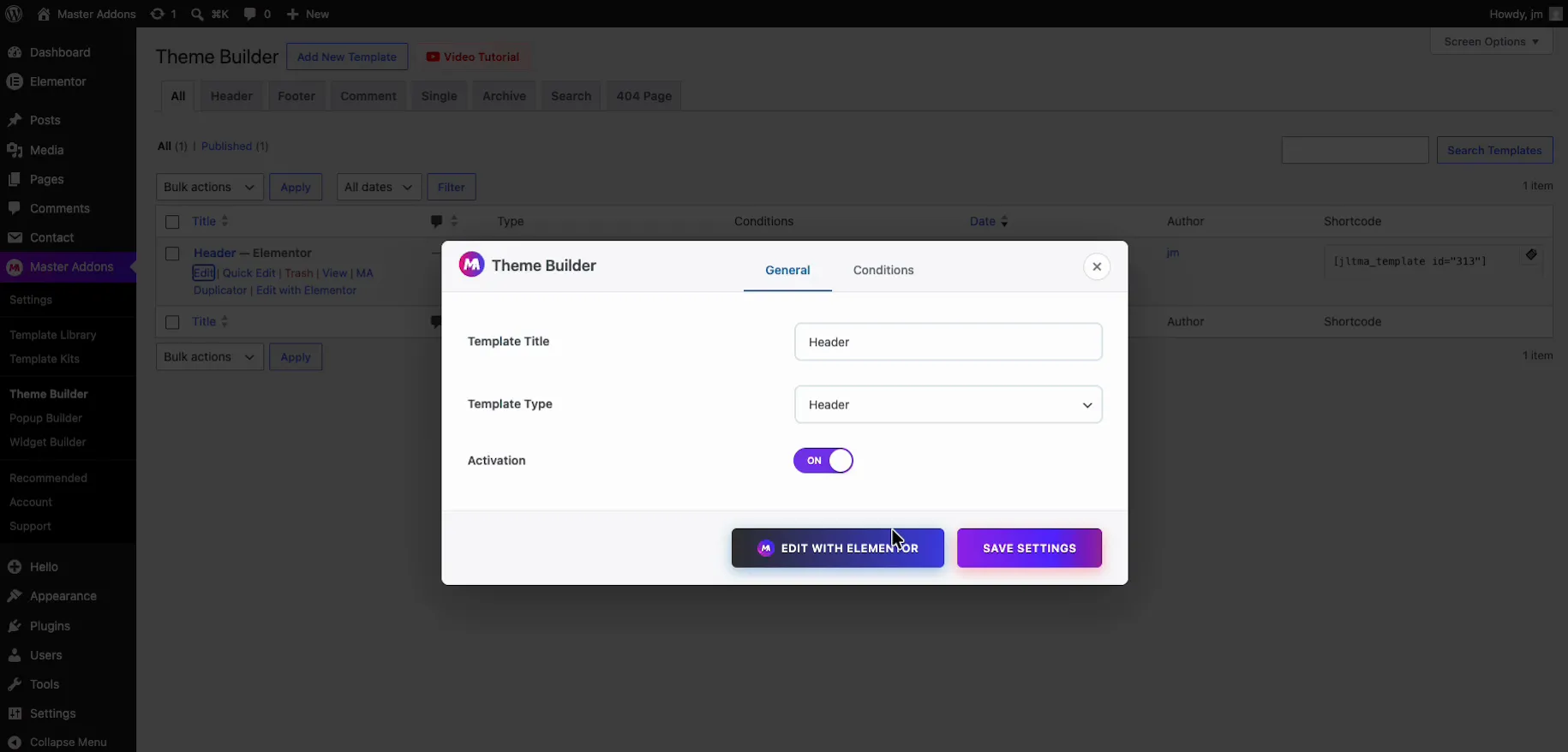This screenshot has height=752, width=1568.
Task: Open Elementor sidebar menu icon
Action: pyautogui.click(x=15, y=81)
